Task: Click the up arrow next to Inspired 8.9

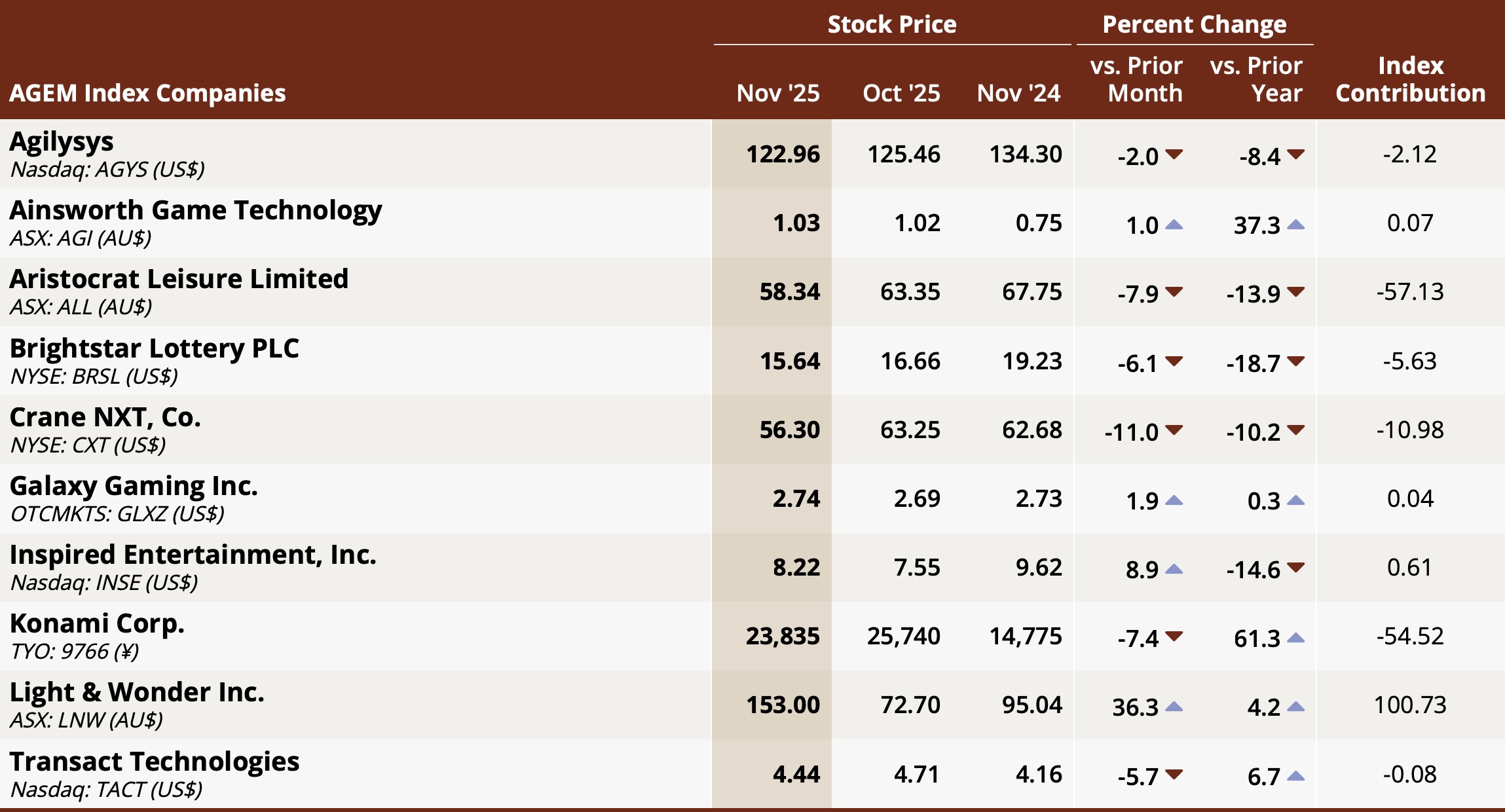Action: 1174,570
